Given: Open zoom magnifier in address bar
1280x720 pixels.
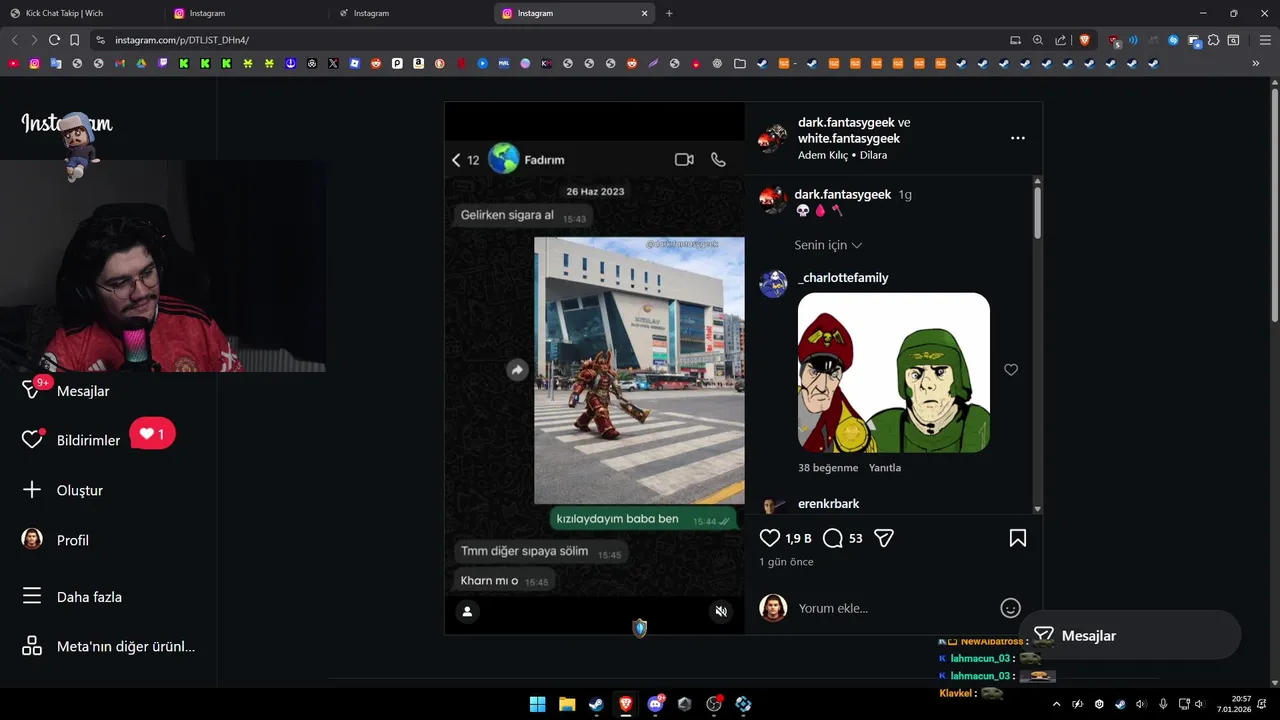Looking at the screenshot, I should pyautogui.click(x=1038, y=40).
